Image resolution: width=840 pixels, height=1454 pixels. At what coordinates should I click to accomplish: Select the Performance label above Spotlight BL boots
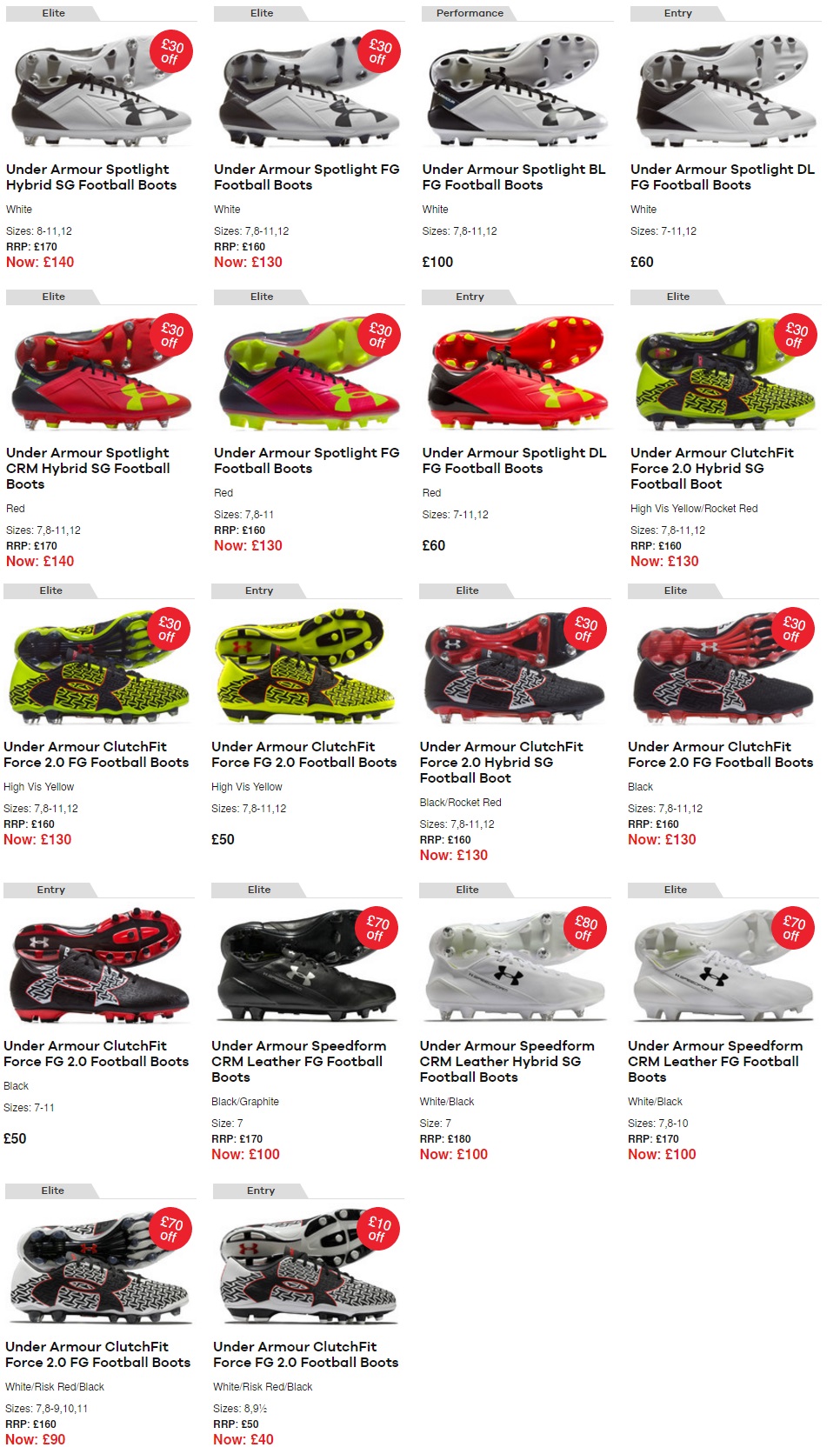point(470,13)
